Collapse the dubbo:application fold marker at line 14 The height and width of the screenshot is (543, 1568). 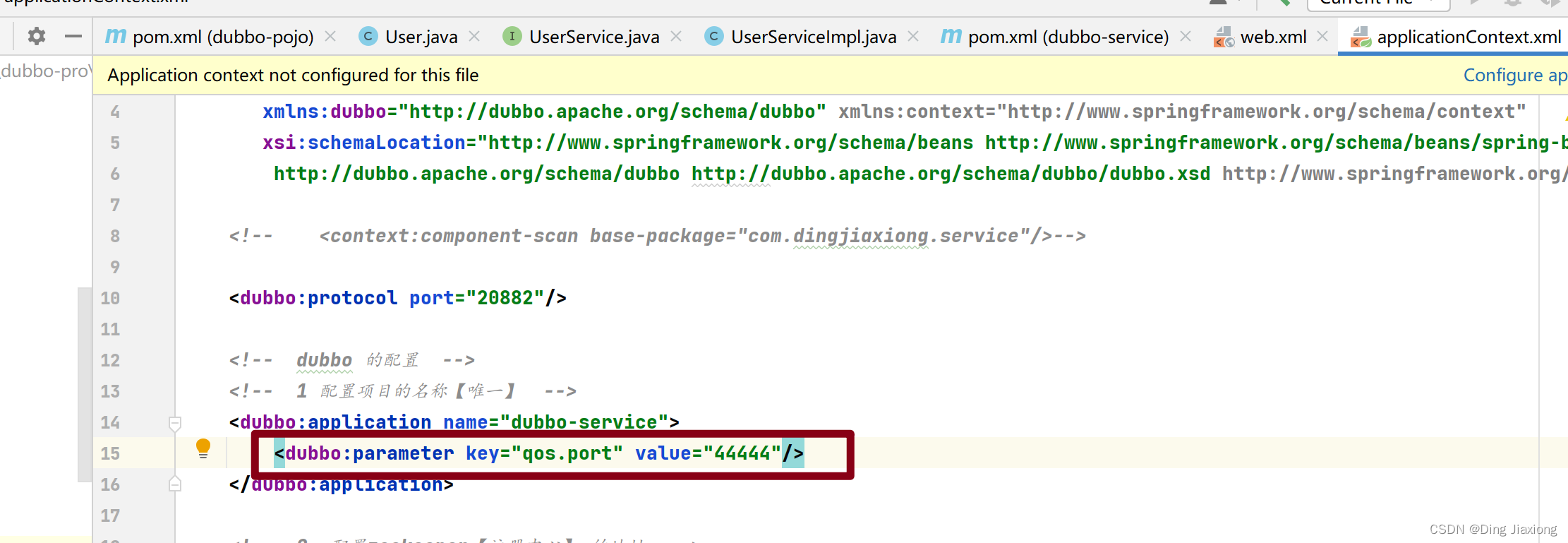click(x=175, y=423)
